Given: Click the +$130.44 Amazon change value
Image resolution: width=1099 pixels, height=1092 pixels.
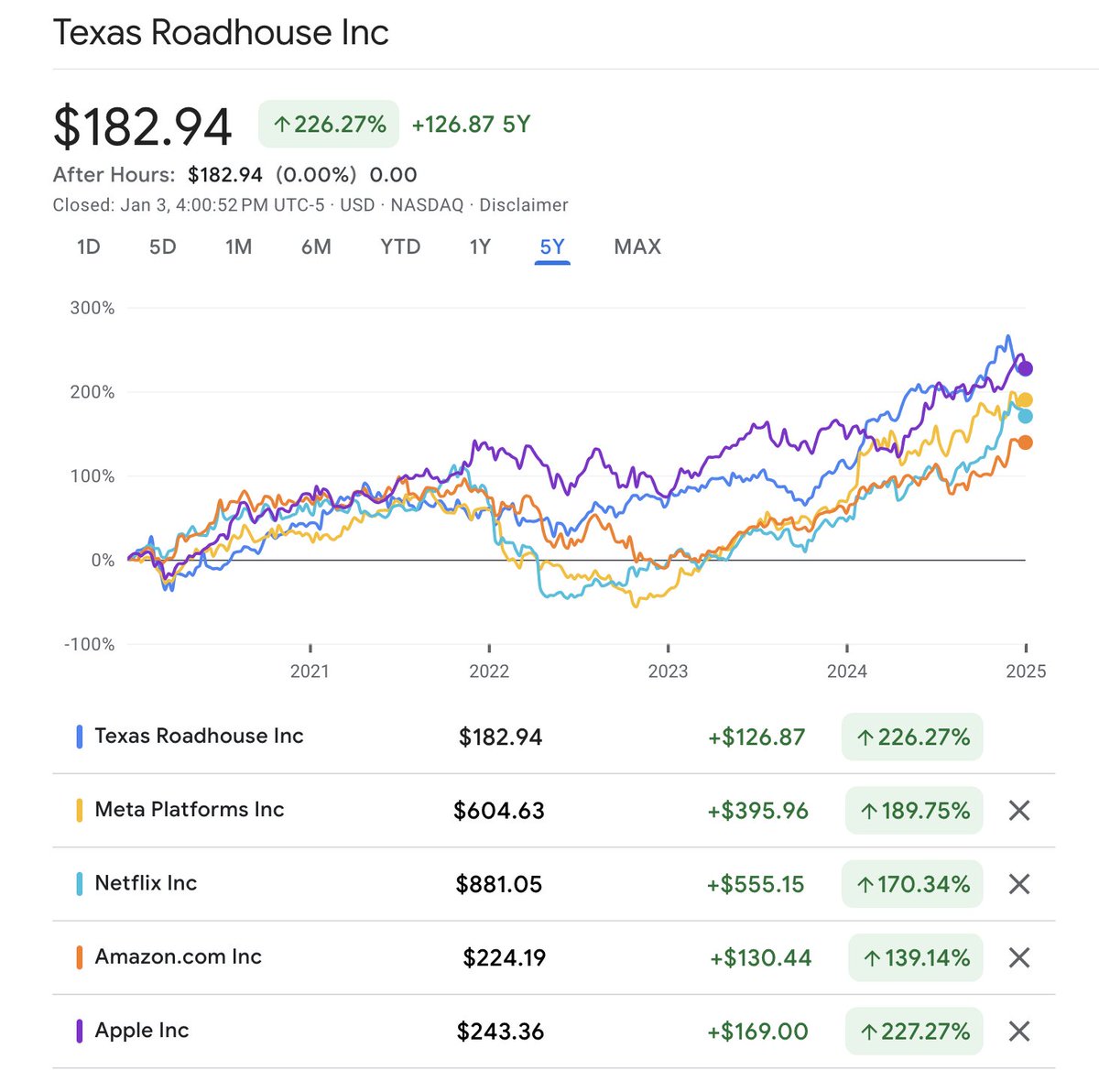Looking at the screenshot, I should 760,958.
